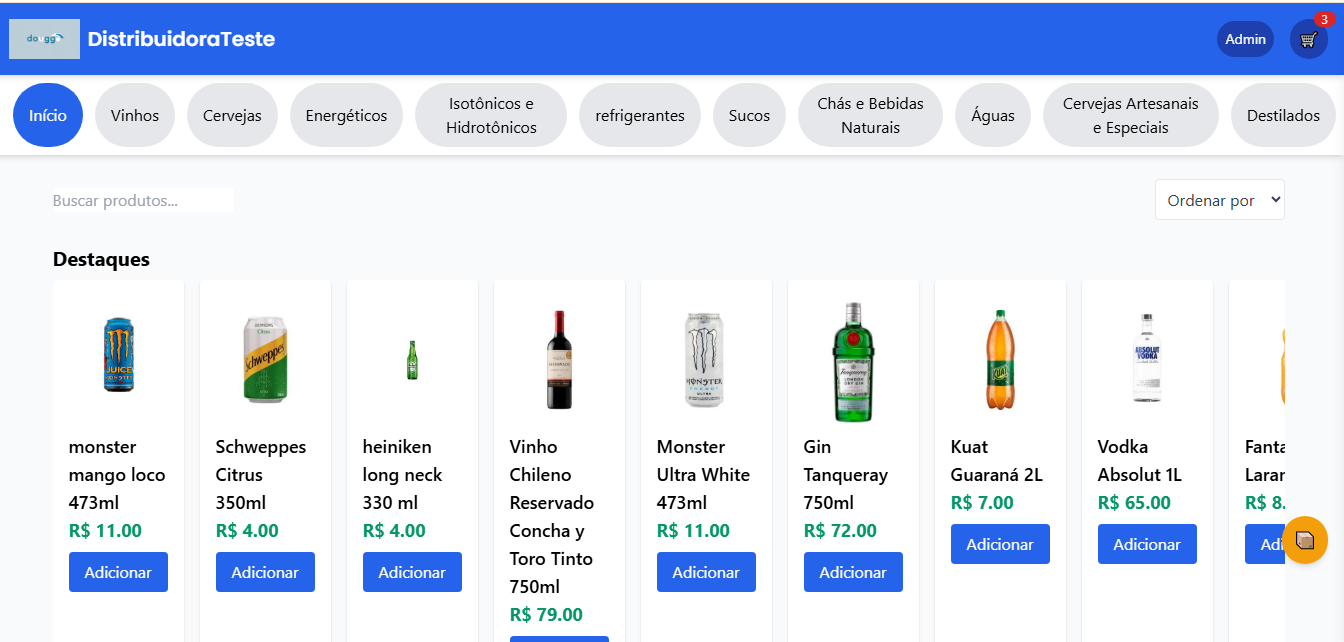The height and width of the screenshot is (642, 1344).
Task: Open the shopping cart icon
Action: tap(1308, 40)
